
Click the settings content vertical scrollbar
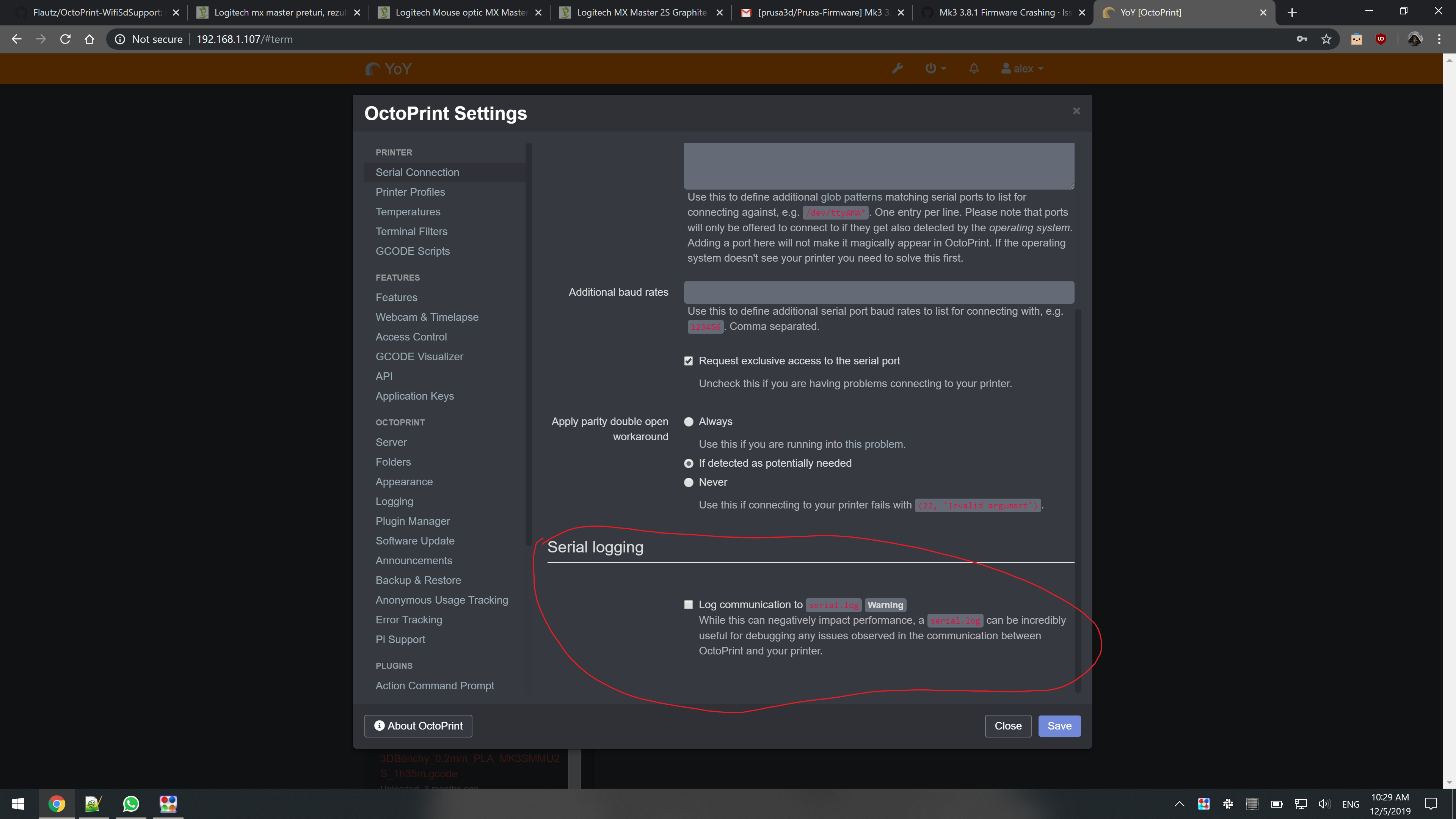coord(1078,500)
